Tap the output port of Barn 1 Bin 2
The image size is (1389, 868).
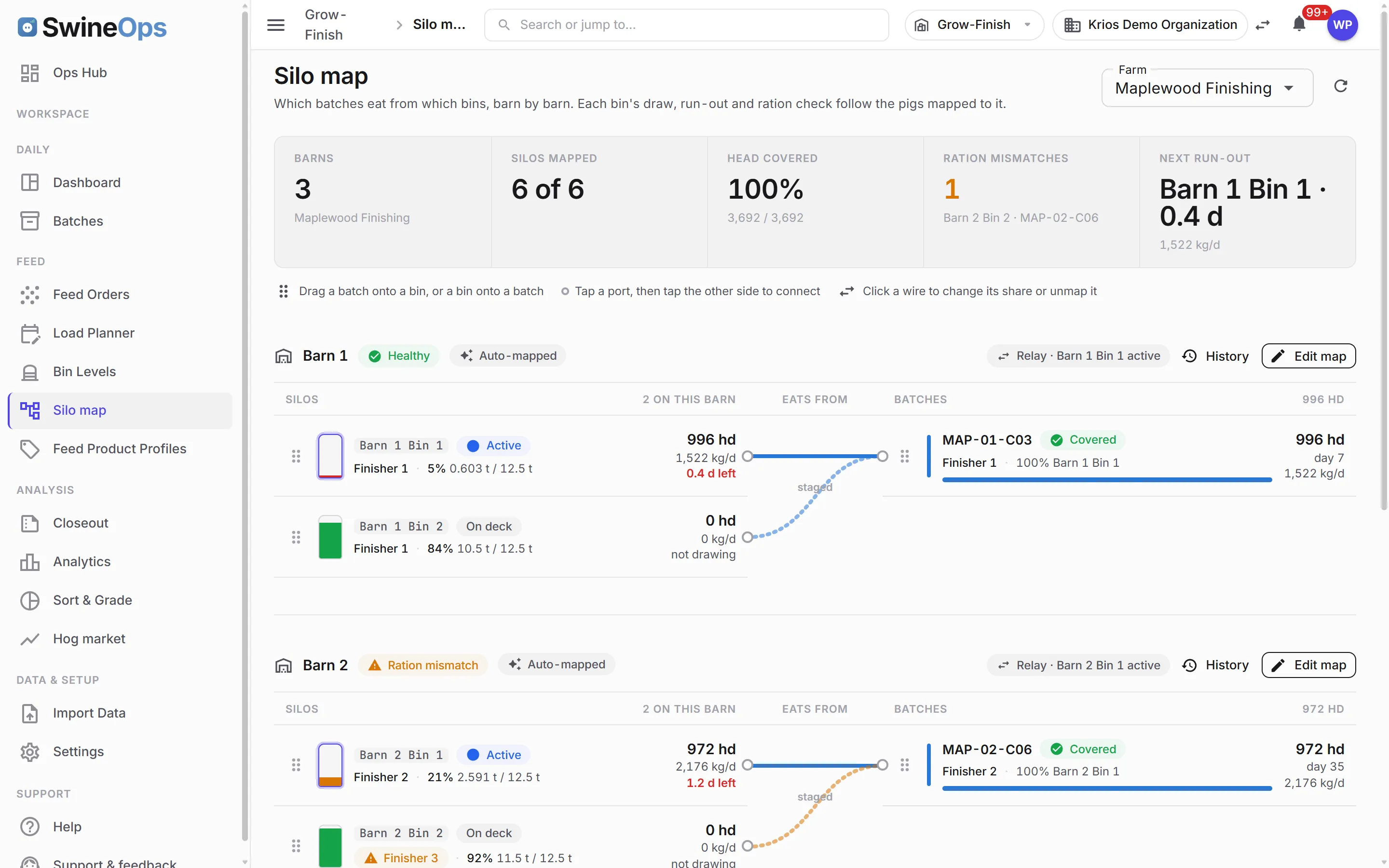[x=747, y=537]
